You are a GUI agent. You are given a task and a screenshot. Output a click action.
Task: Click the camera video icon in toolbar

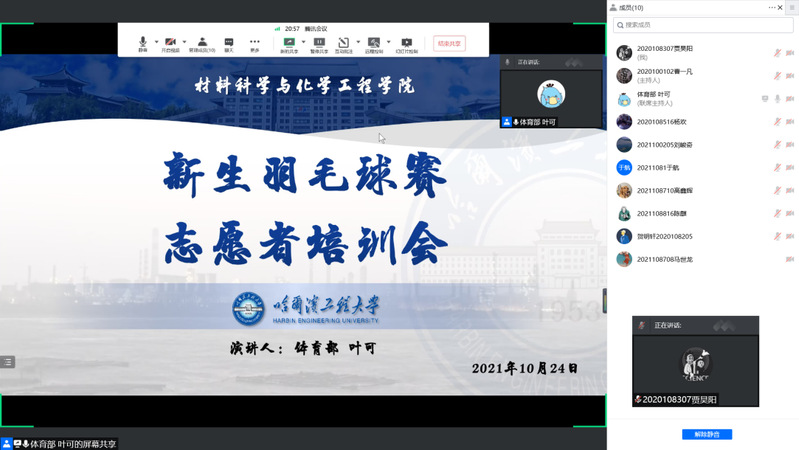point(171,43)
